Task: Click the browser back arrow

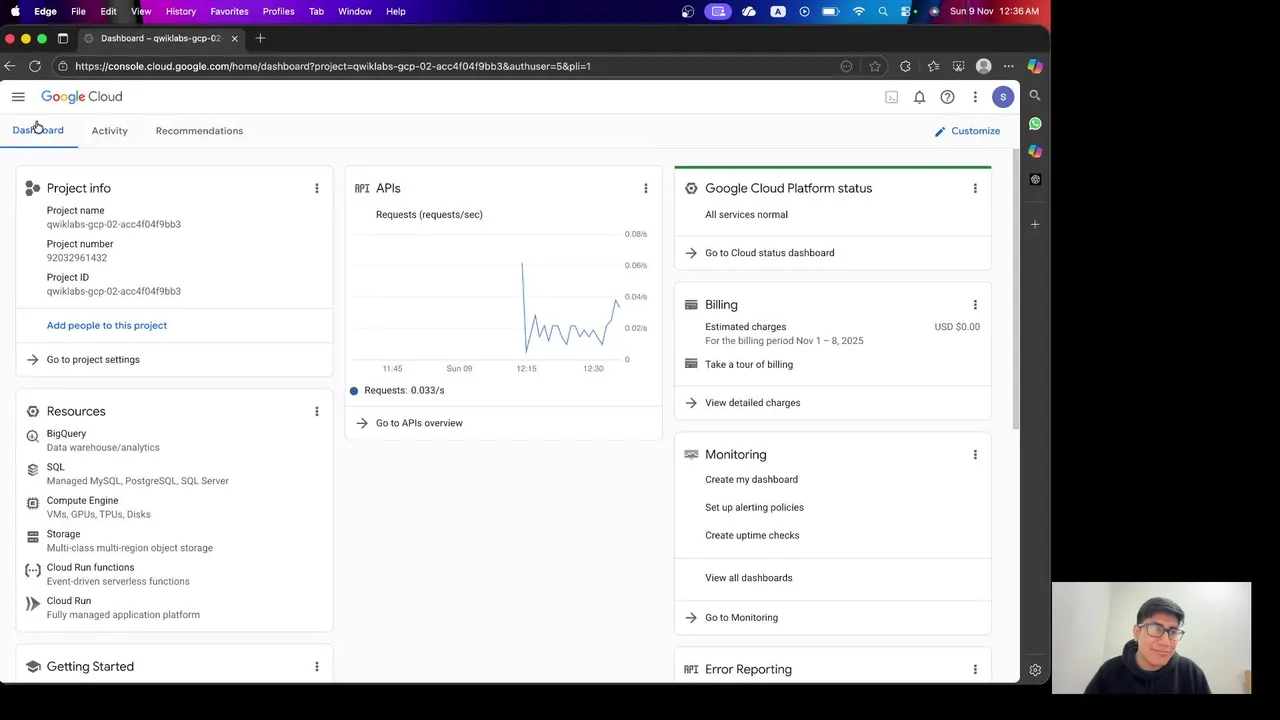Action: click(10, 66)
